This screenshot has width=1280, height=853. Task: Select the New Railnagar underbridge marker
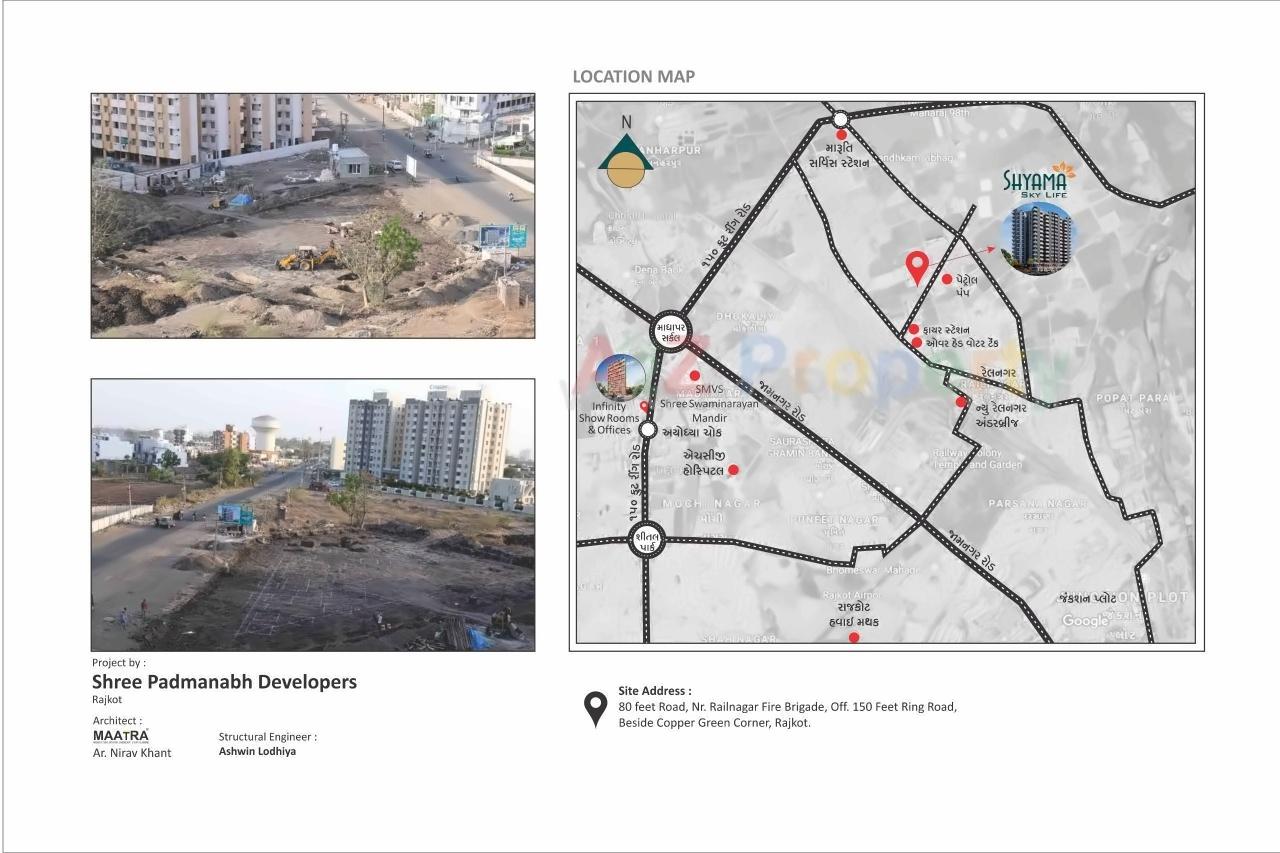[959, 402]
